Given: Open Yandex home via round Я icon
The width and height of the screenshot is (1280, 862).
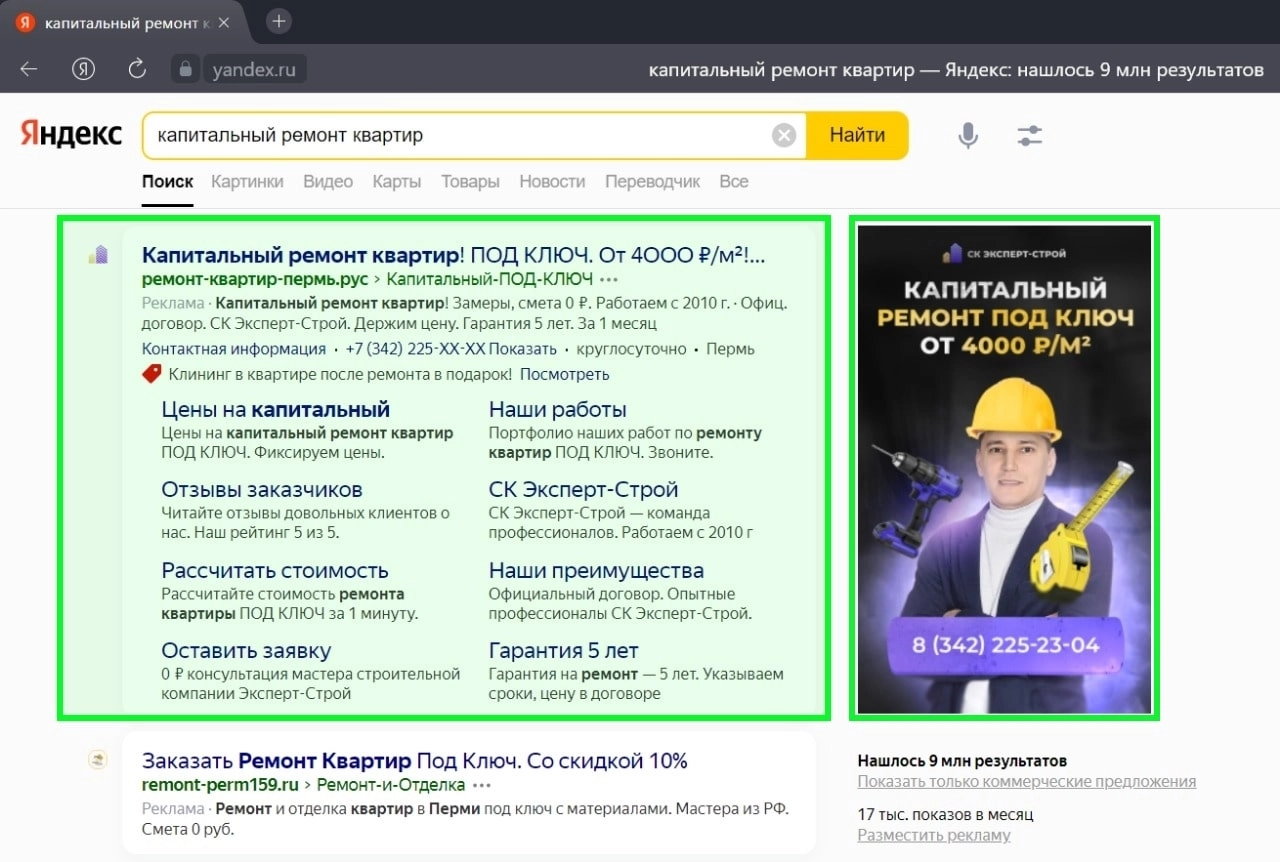Looking at the screenshot, I should pyautogui.click(x=83, y=69).
